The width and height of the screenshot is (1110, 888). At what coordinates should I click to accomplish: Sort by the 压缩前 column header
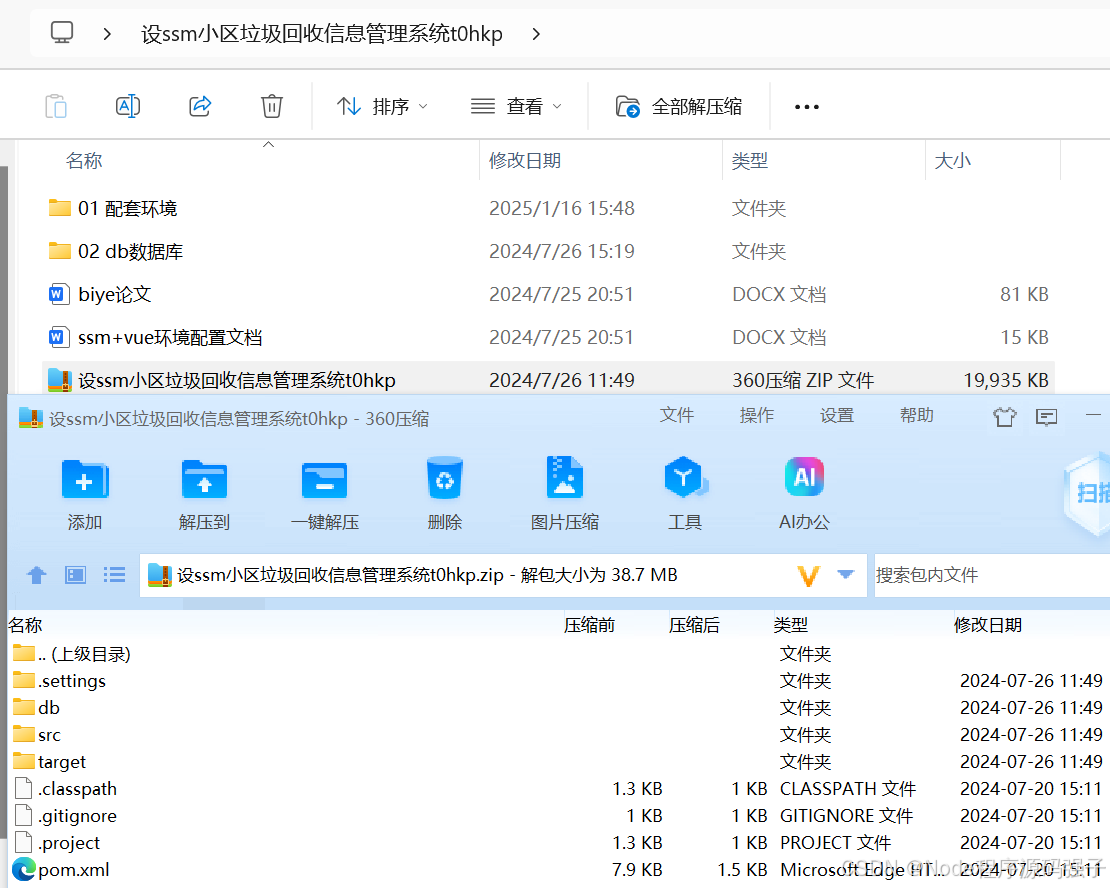[589, 625]
